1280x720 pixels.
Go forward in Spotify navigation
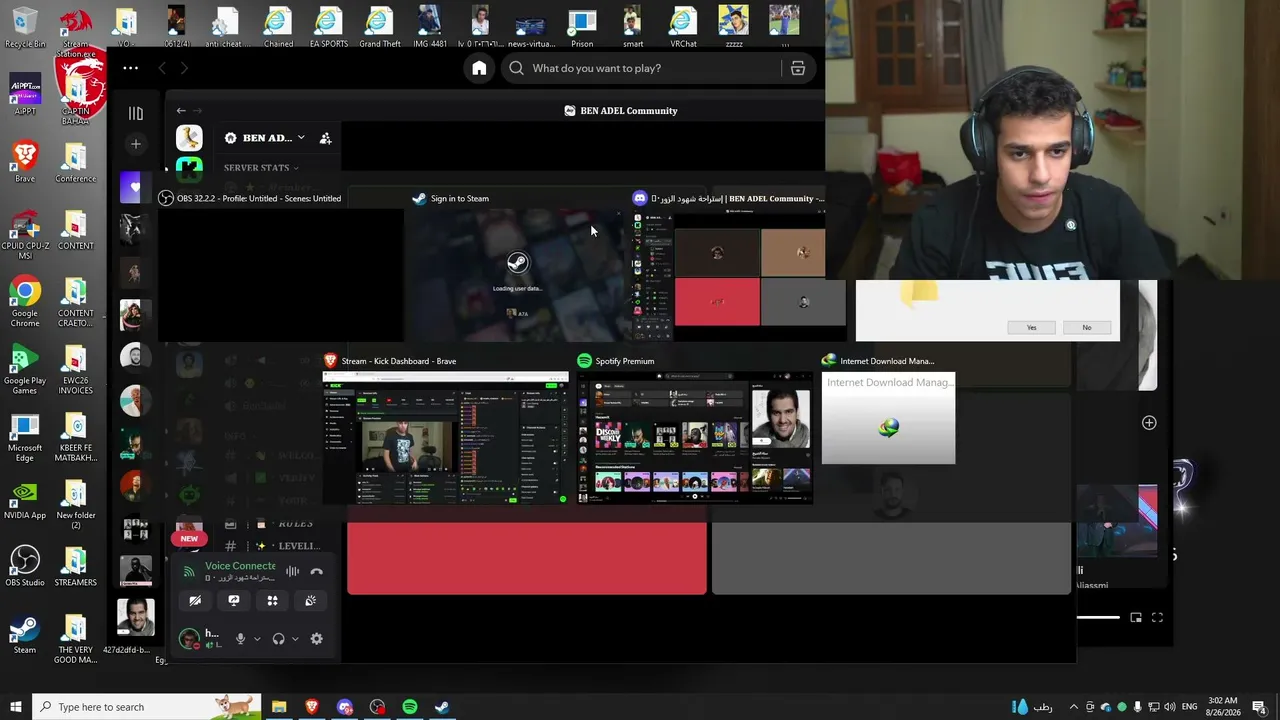(185, 68)
